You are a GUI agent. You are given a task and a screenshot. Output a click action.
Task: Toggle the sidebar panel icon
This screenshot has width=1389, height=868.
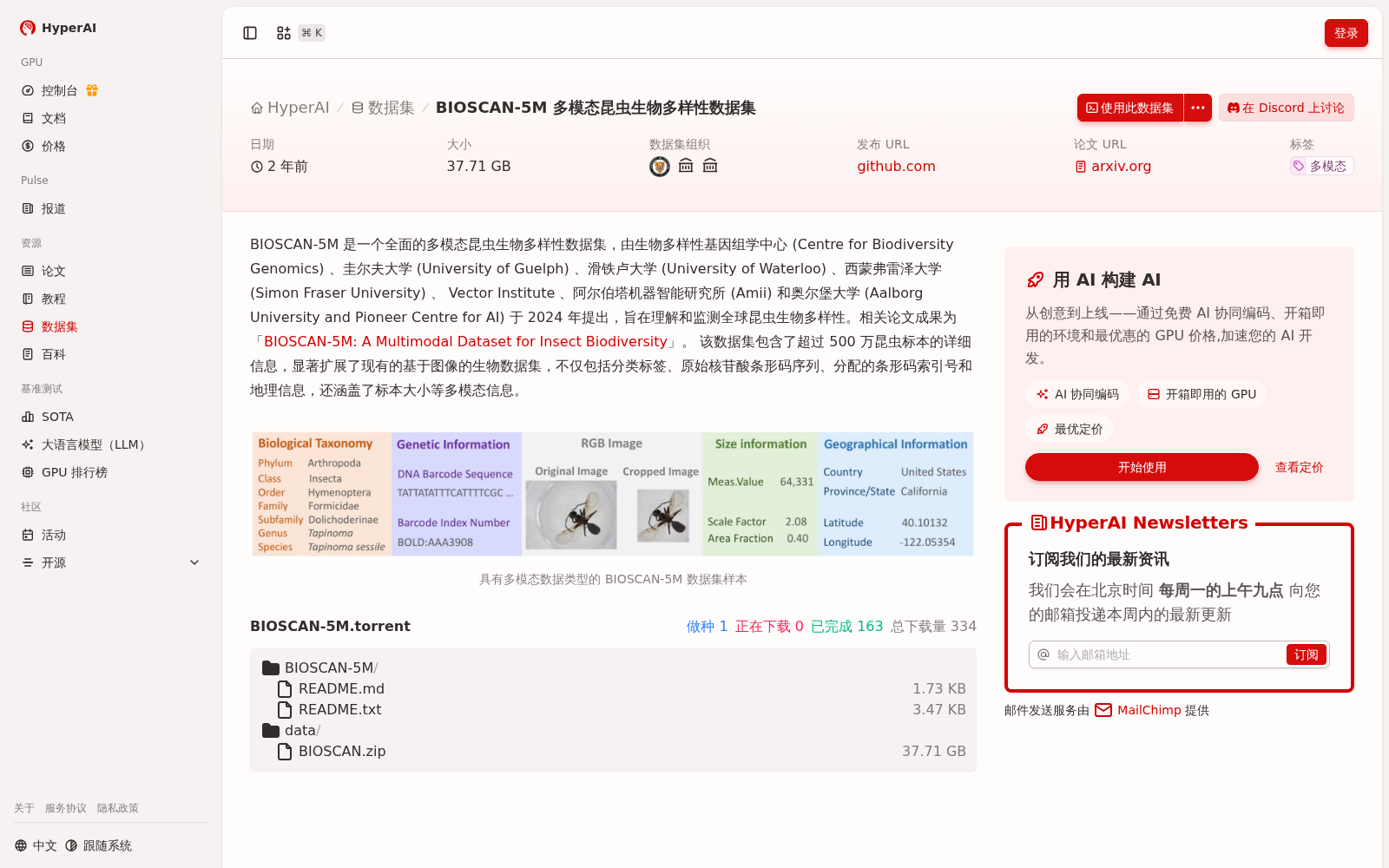[250, 33]
